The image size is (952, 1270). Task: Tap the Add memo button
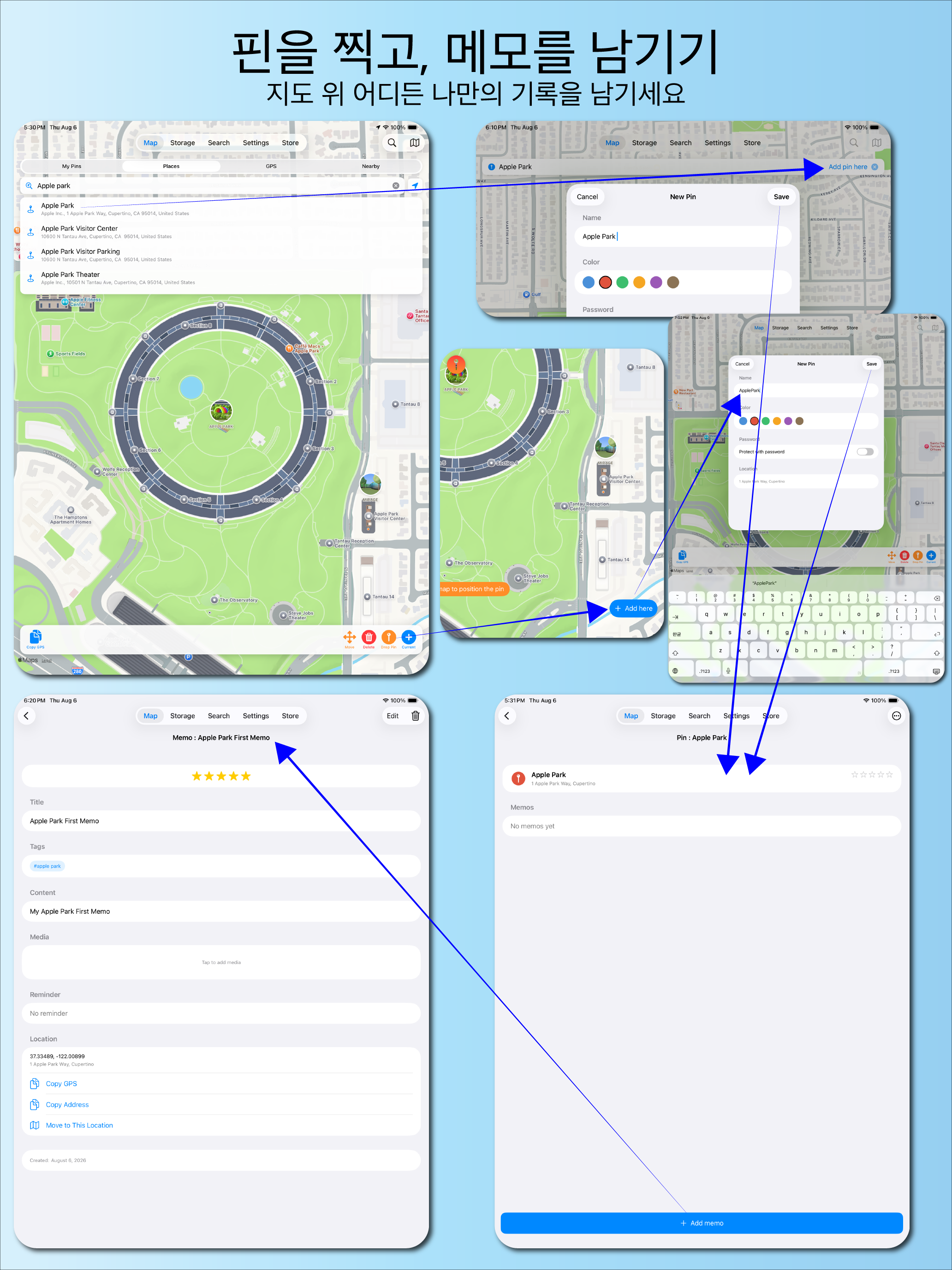point(701,1223)
